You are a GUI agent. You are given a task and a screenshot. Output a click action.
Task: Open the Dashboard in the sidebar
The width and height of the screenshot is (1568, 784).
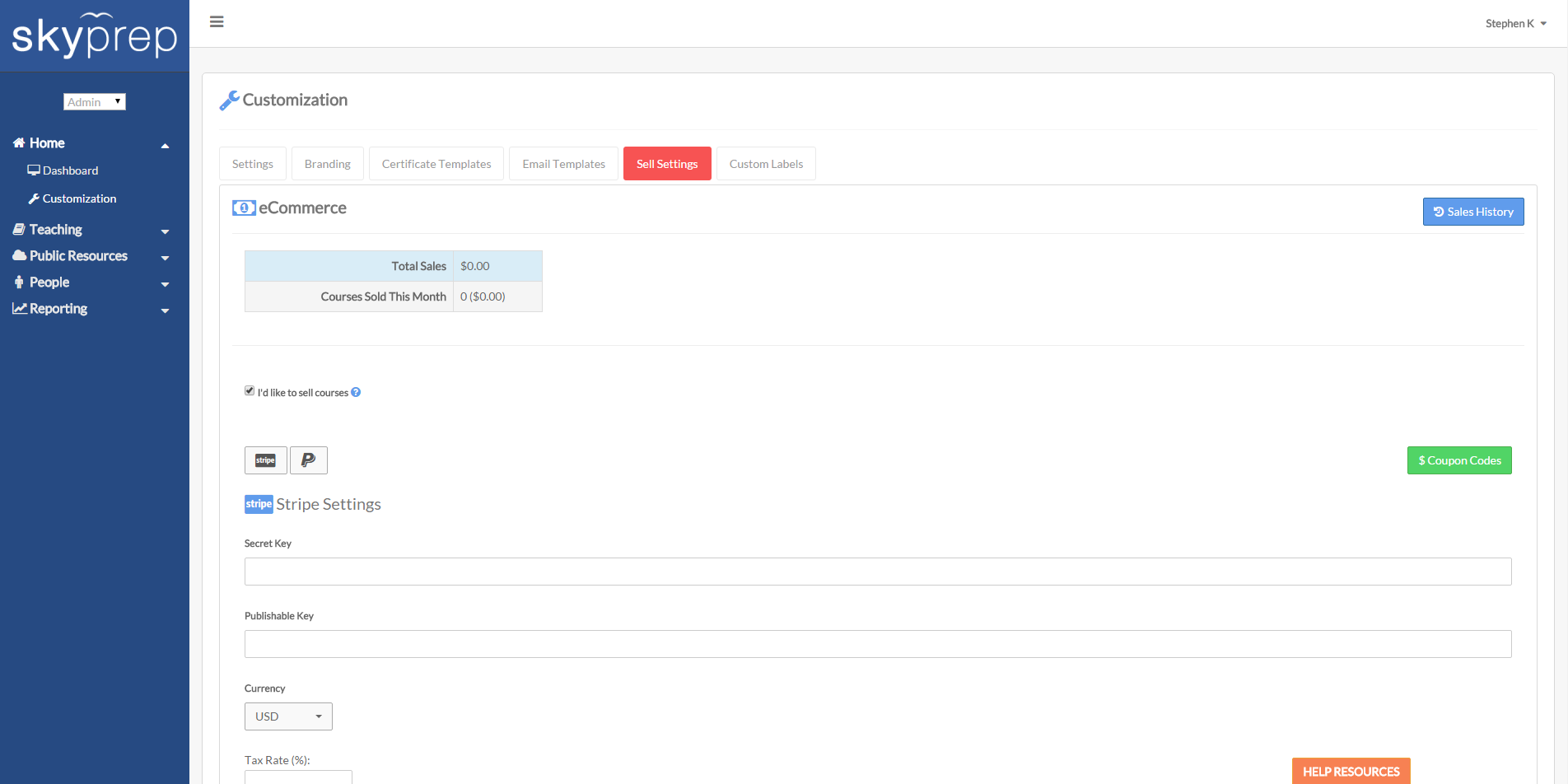coord(71,170)
